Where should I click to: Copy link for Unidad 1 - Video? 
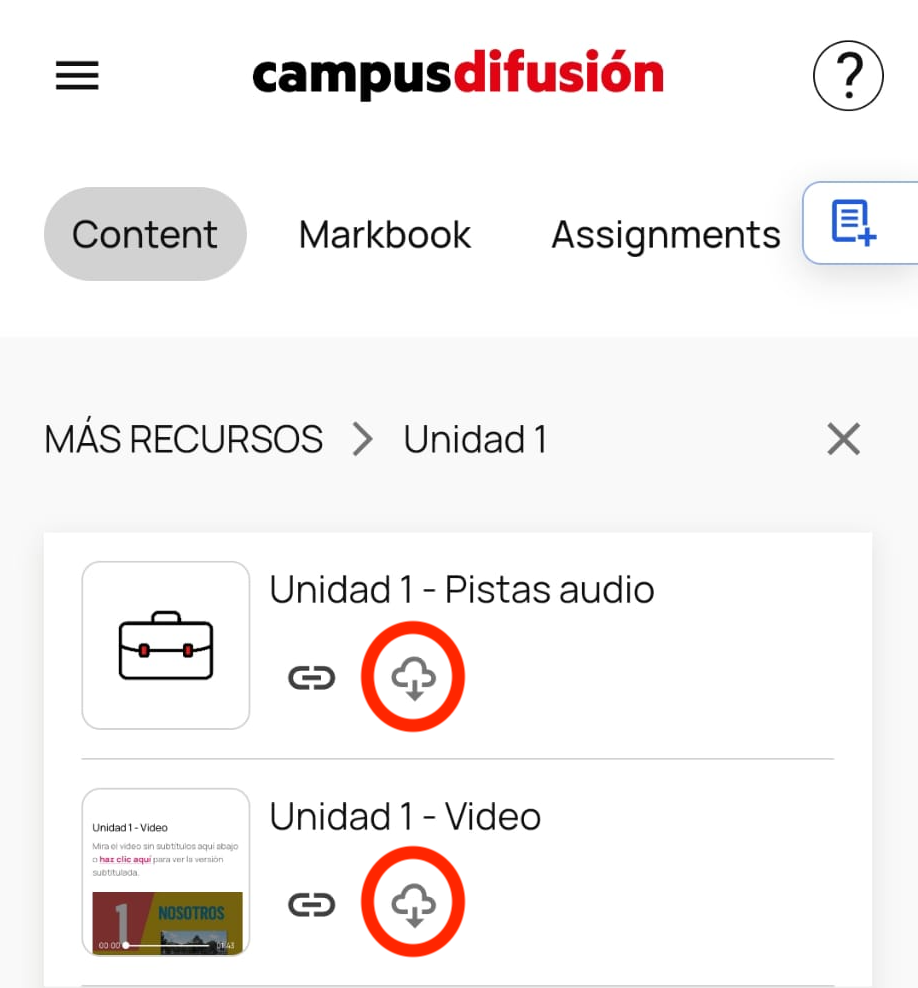[x=312, y=904]
